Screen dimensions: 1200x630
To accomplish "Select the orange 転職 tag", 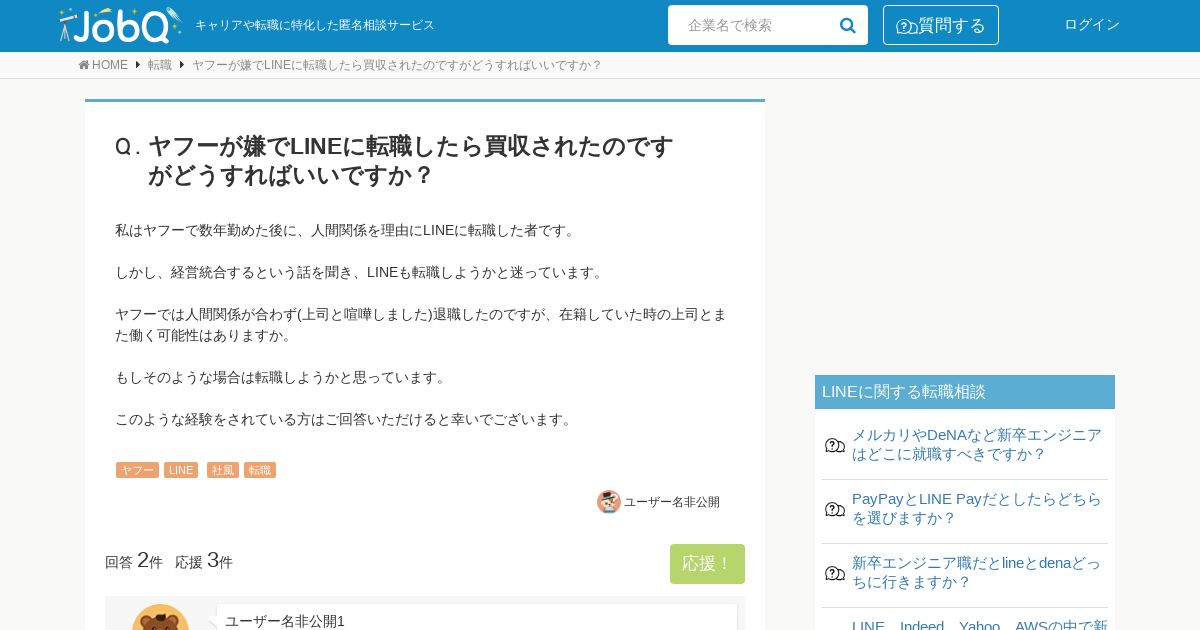I will click(260, 470).
